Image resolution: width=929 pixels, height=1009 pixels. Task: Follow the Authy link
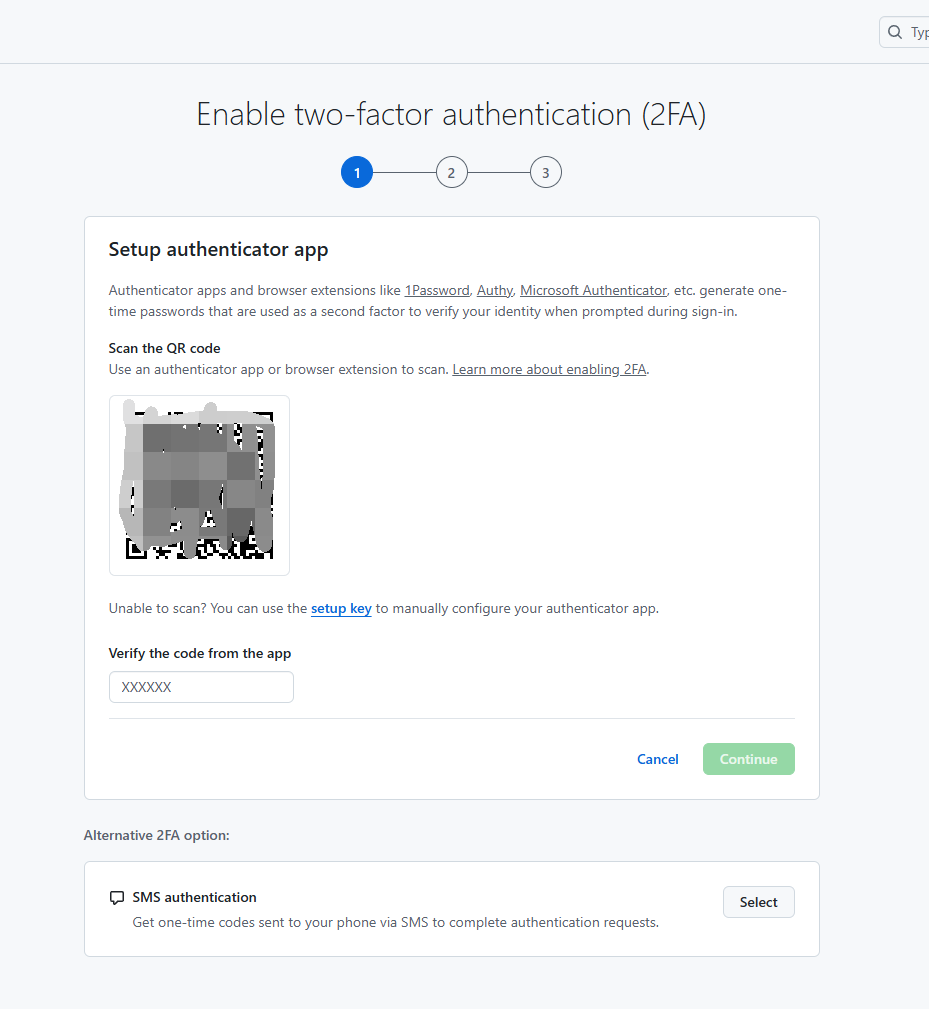click(x=495, y=290)
